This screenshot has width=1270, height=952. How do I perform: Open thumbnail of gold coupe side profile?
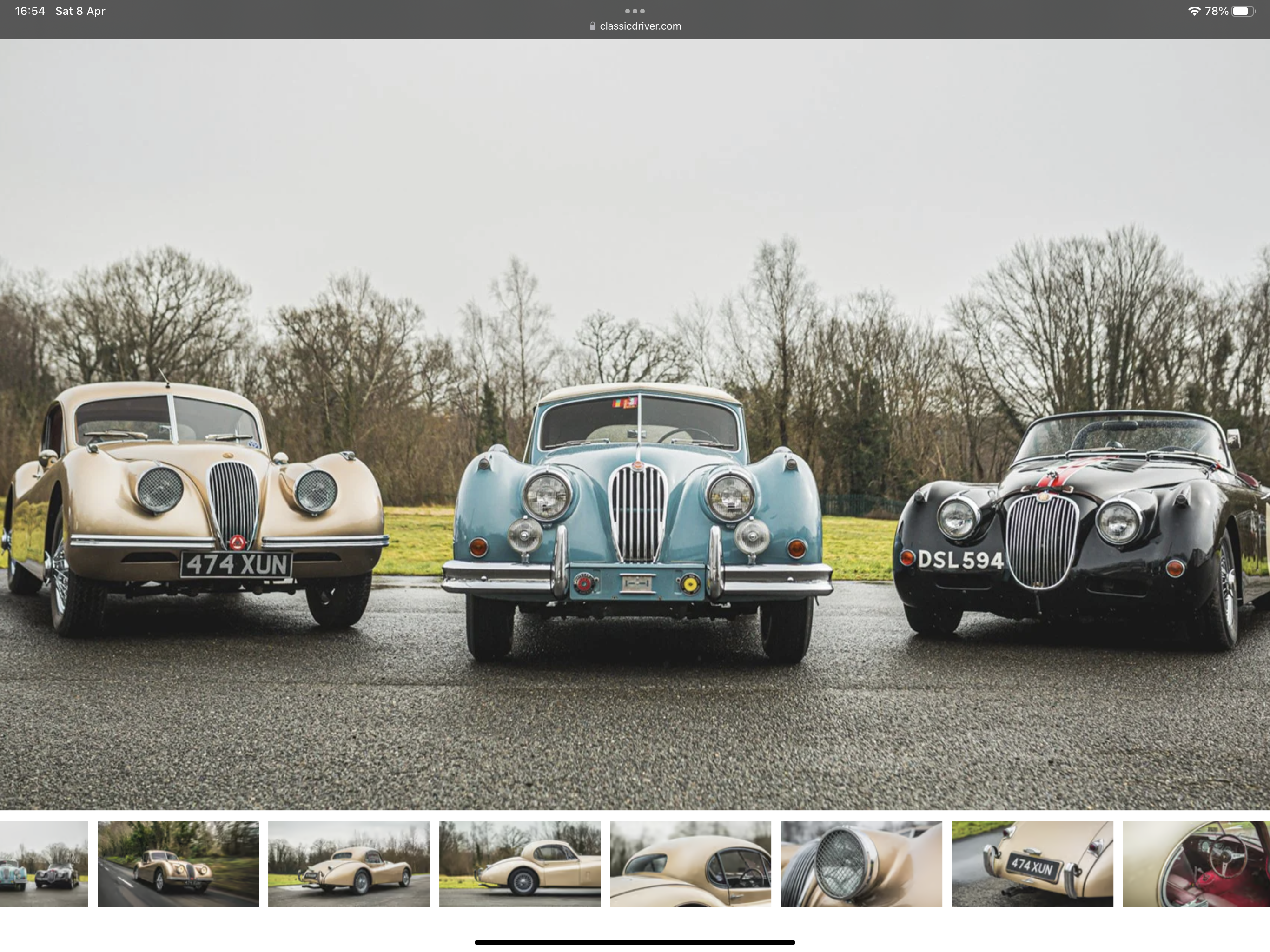point(520,864)
